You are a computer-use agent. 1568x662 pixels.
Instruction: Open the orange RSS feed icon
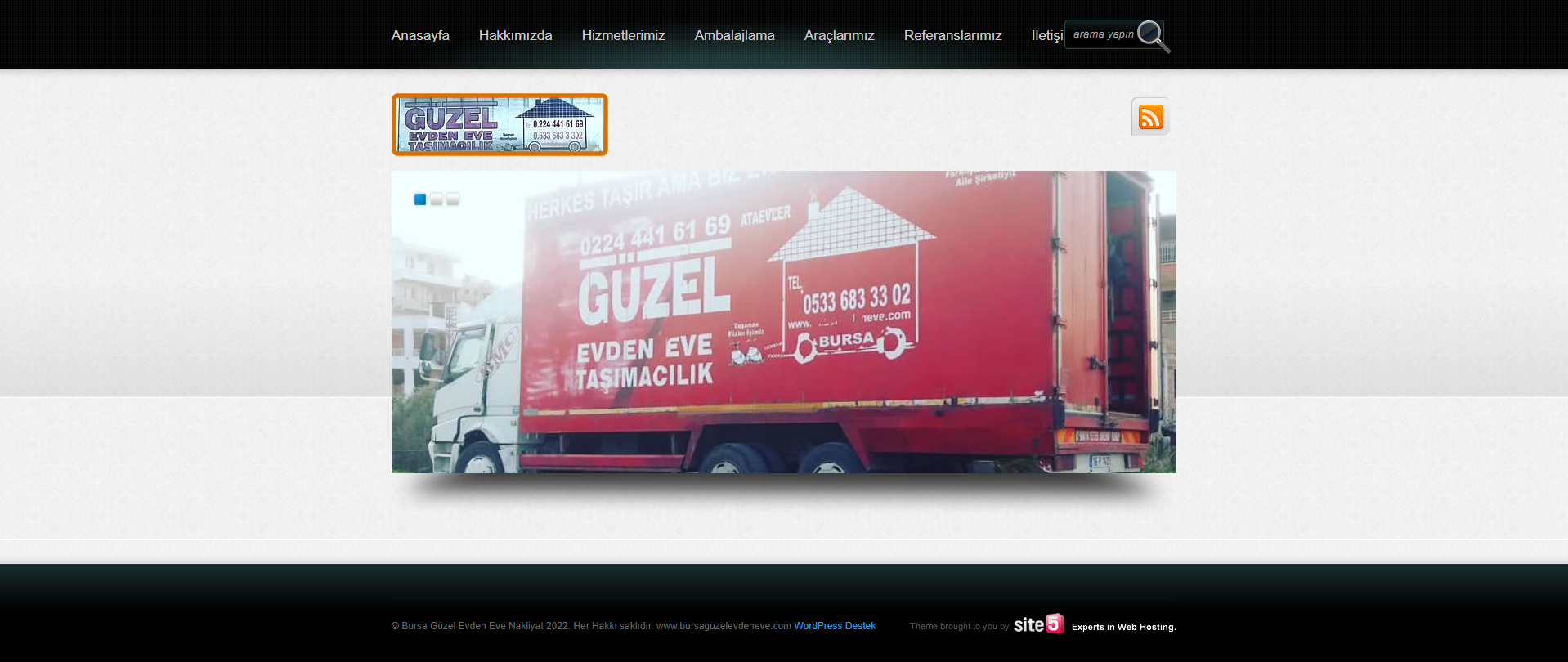point(1150,117)
